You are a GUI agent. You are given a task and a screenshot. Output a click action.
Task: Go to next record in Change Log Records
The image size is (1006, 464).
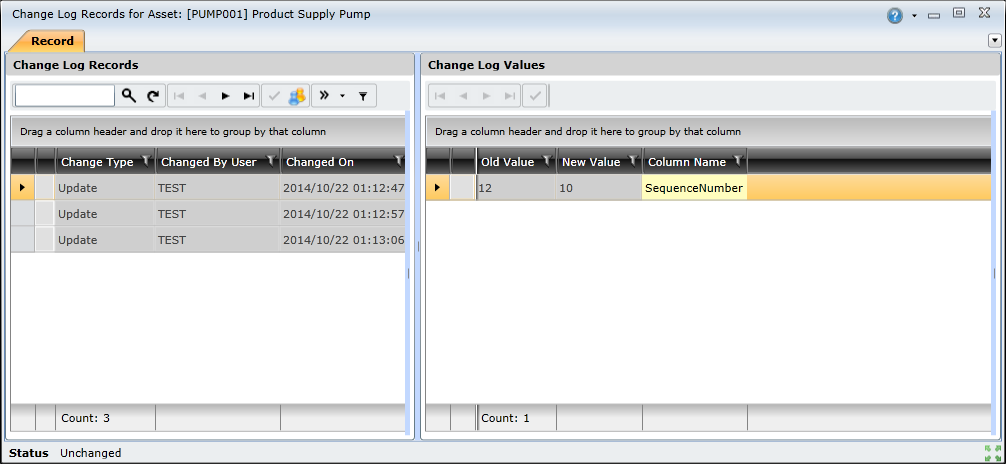pos(225,96)
